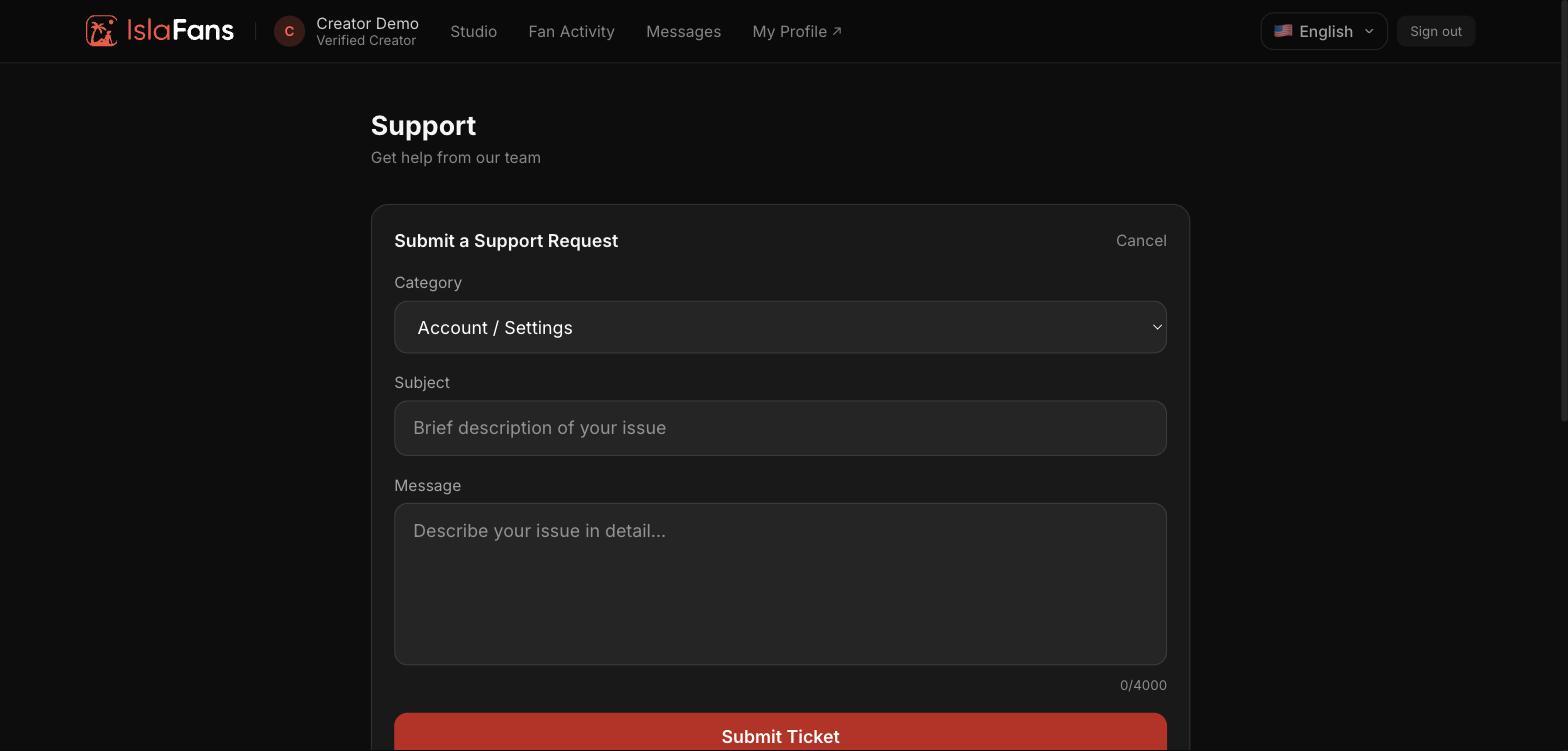Click the 'Get help from our team' subtitle
1568x751 pixels.
coord(456,157)
